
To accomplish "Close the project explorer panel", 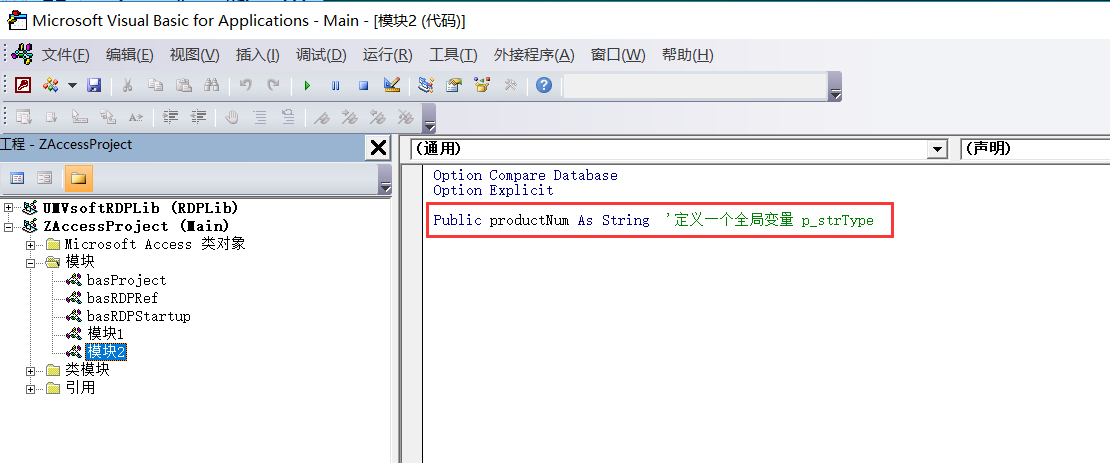I will [x=379, y=147].
